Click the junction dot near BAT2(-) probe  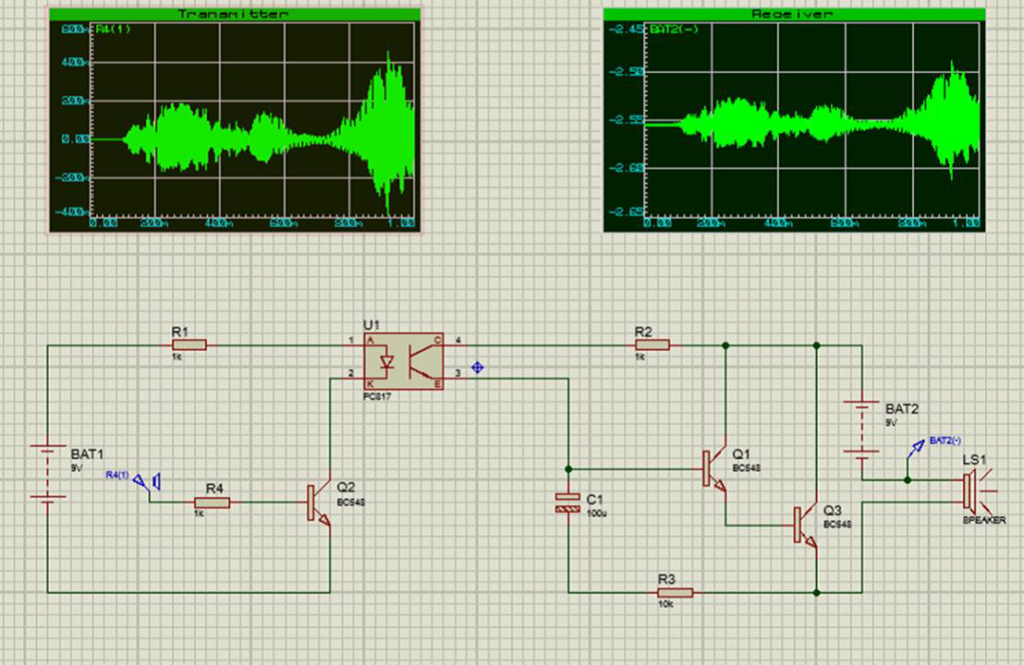[x=907, y=480]
